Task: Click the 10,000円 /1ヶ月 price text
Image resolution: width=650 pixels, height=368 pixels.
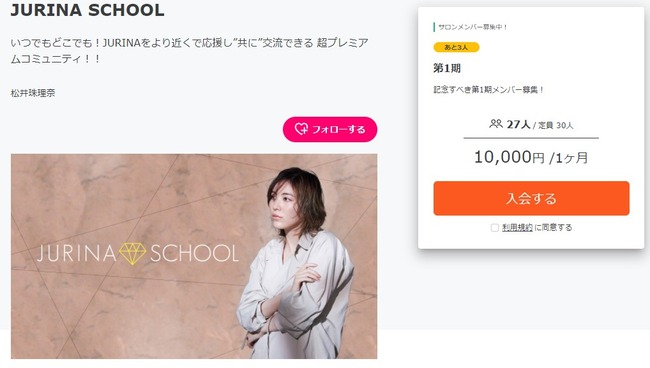Action: 531,157
